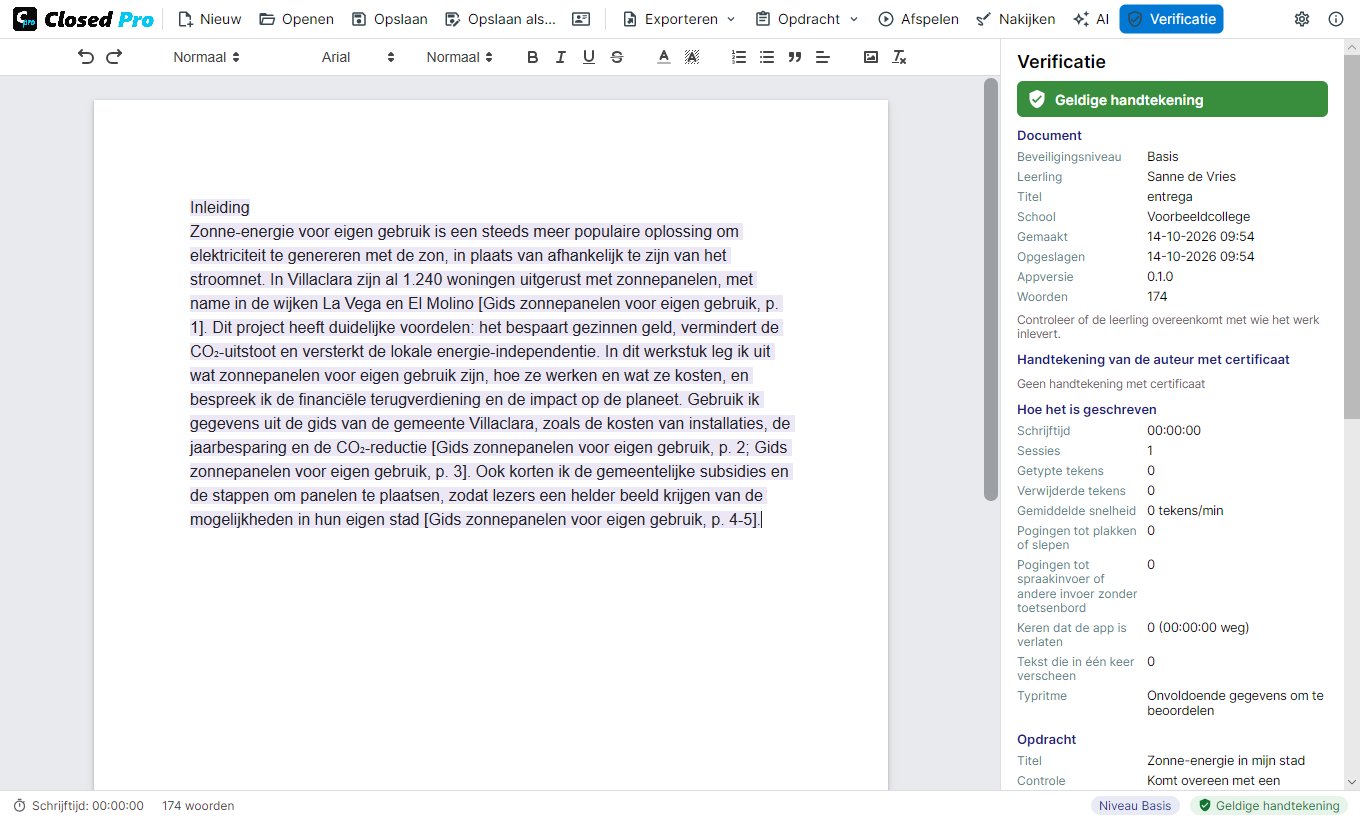Open the Nakijken review mode
1360x820 pixels.
pyautogui.click(x=1013, y=19)
